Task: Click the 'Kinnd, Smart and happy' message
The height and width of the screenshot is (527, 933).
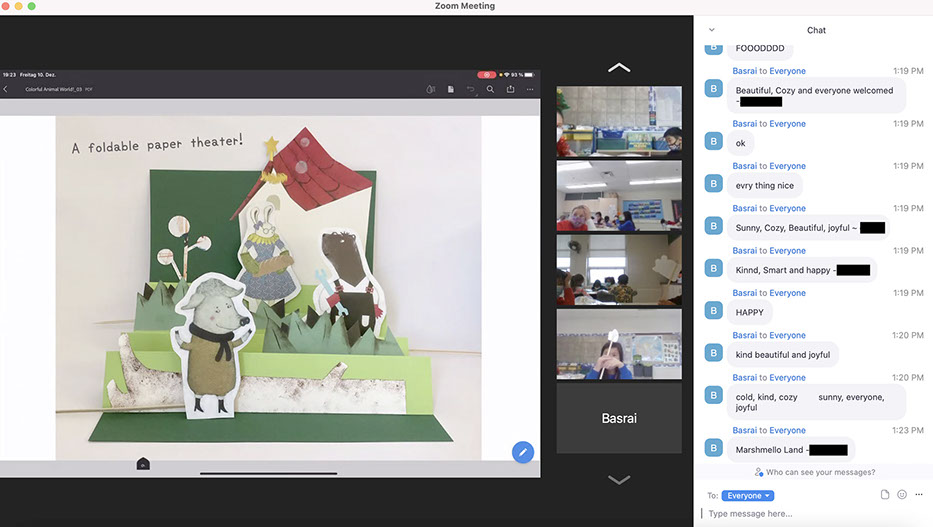Action: (x=801, y=270)
